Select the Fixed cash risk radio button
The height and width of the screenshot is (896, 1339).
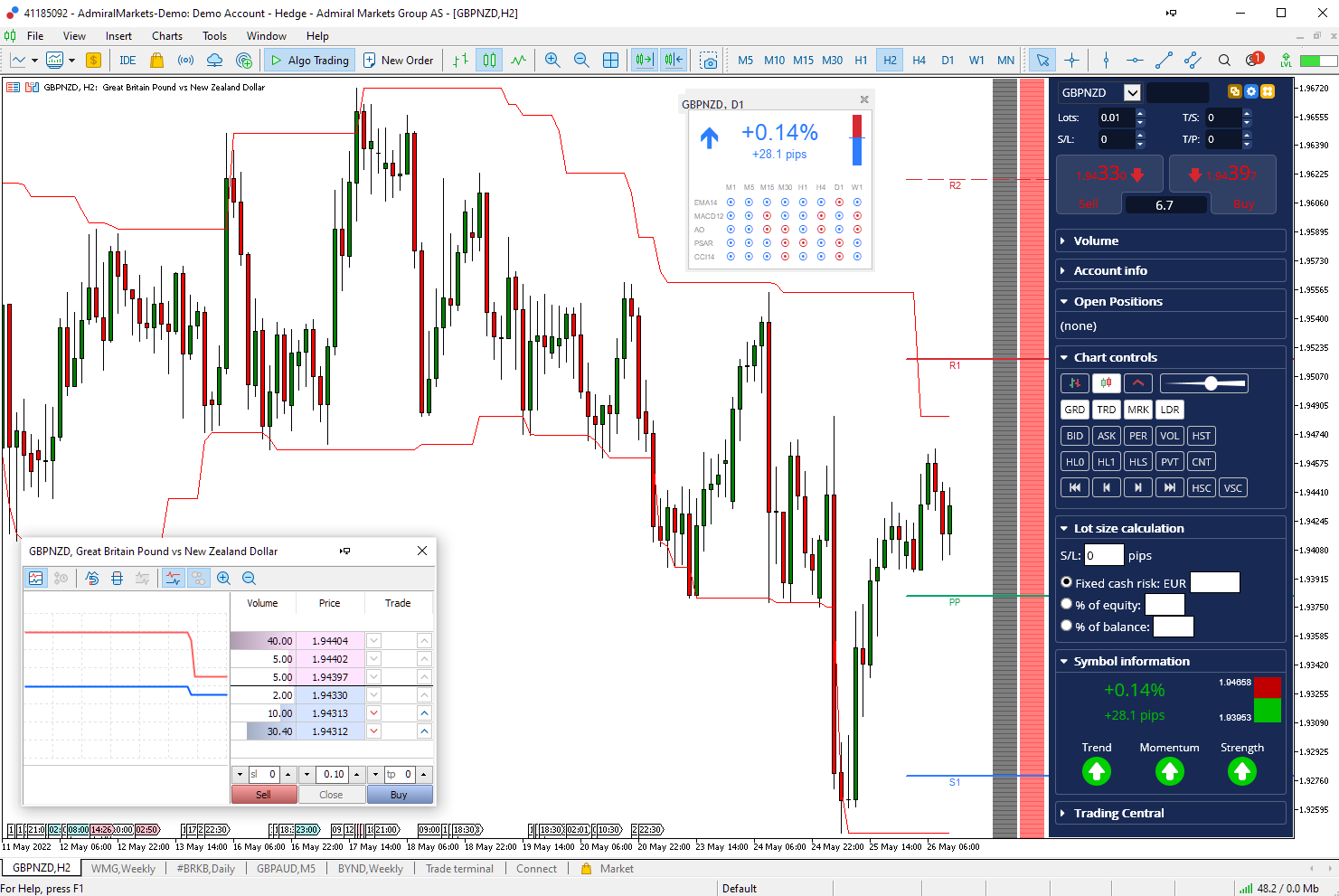[x=1066, y=582]
